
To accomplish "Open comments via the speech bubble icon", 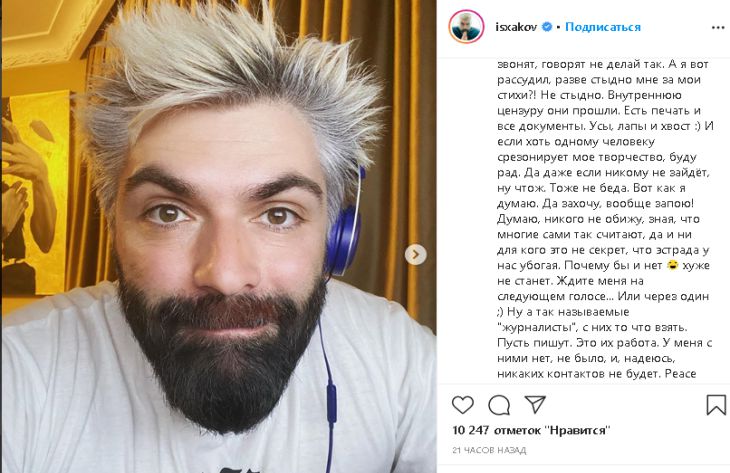I will pyautogui.click(x=499, y=405).
